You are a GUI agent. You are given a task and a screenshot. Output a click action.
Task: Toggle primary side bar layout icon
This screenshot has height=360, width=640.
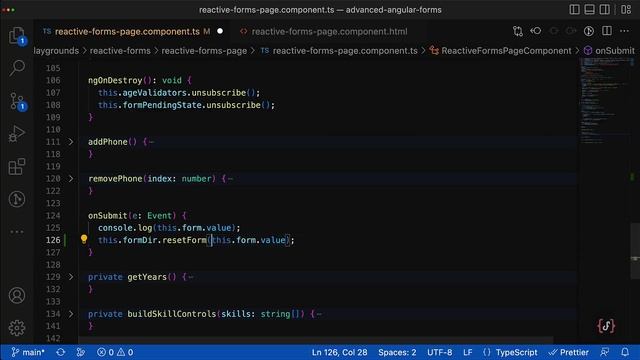[x=574, y=9]
